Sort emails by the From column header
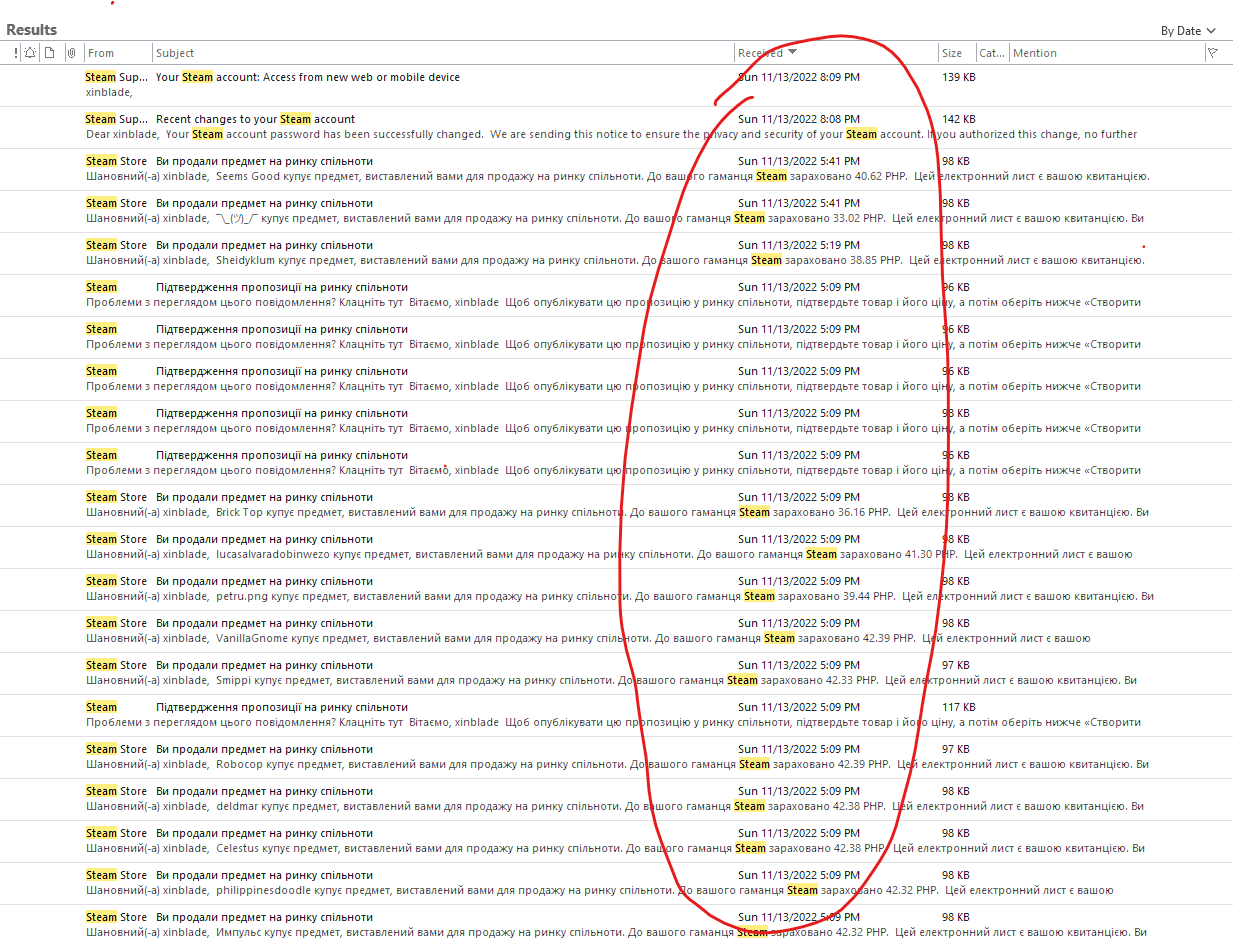Viewport: 1233px width, 942px height. [100, 52]
